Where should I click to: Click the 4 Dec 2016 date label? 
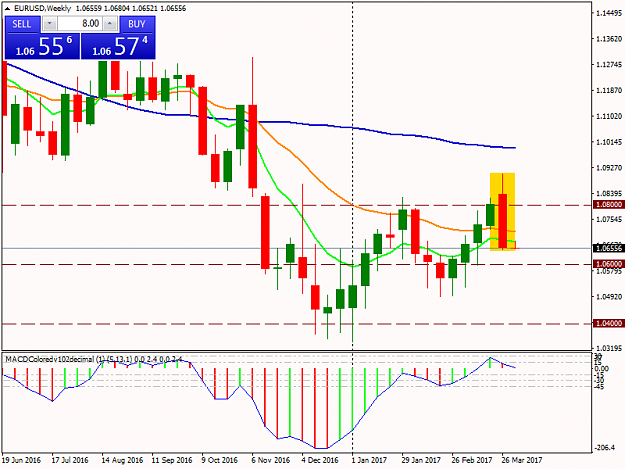click(x=320, y=460)
